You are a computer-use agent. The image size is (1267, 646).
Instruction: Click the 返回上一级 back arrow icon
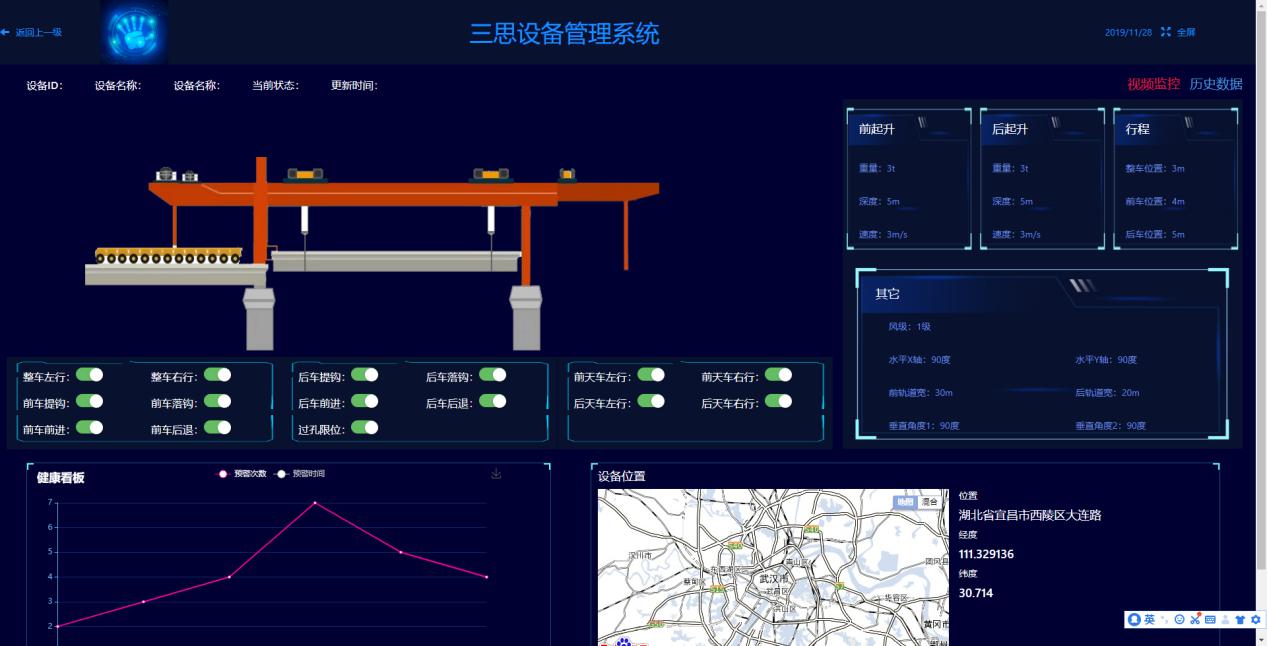tap(5, 32)
